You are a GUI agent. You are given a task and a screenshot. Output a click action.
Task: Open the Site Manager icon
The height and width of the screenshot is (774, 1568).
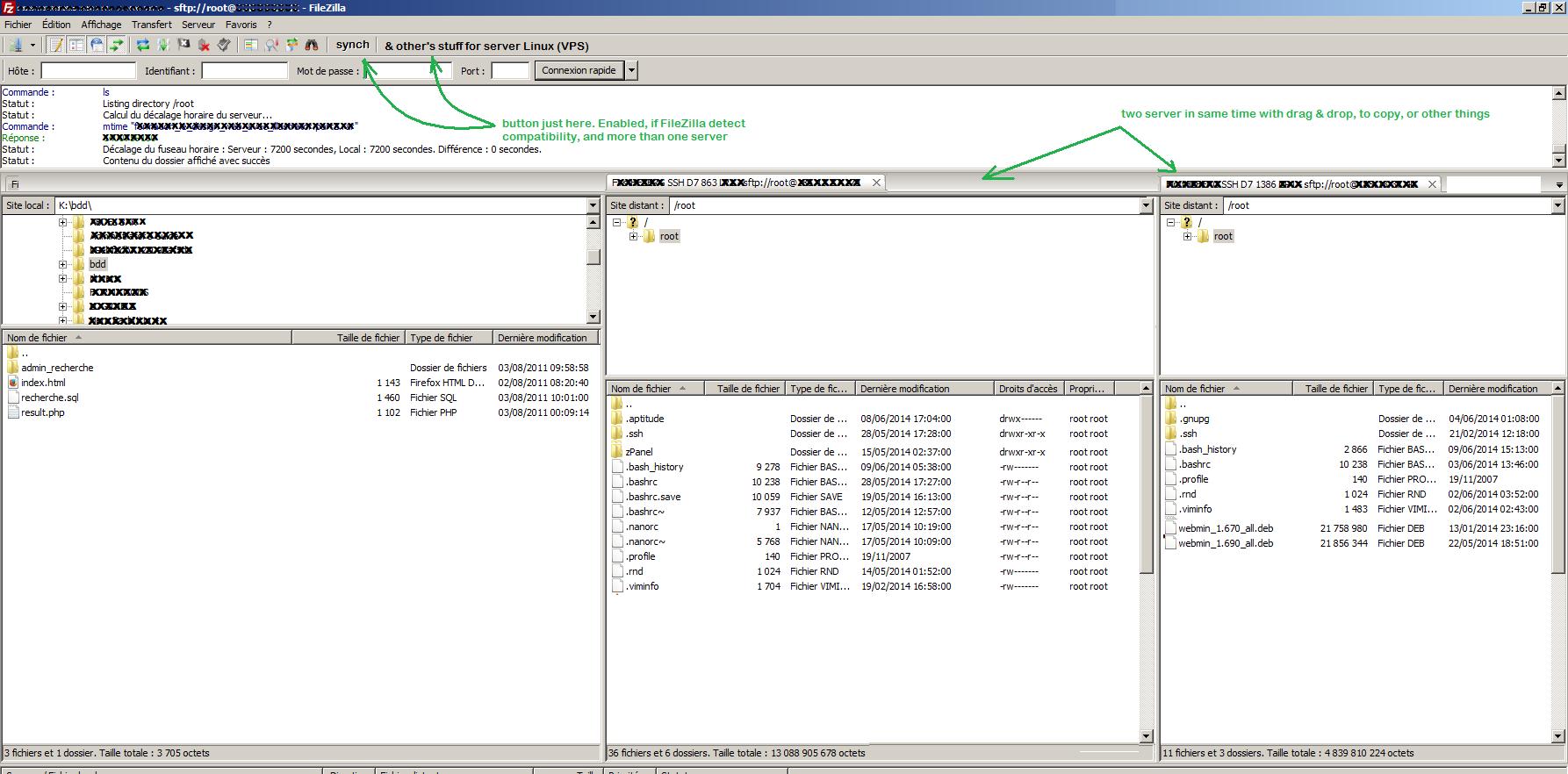point(16,45)
